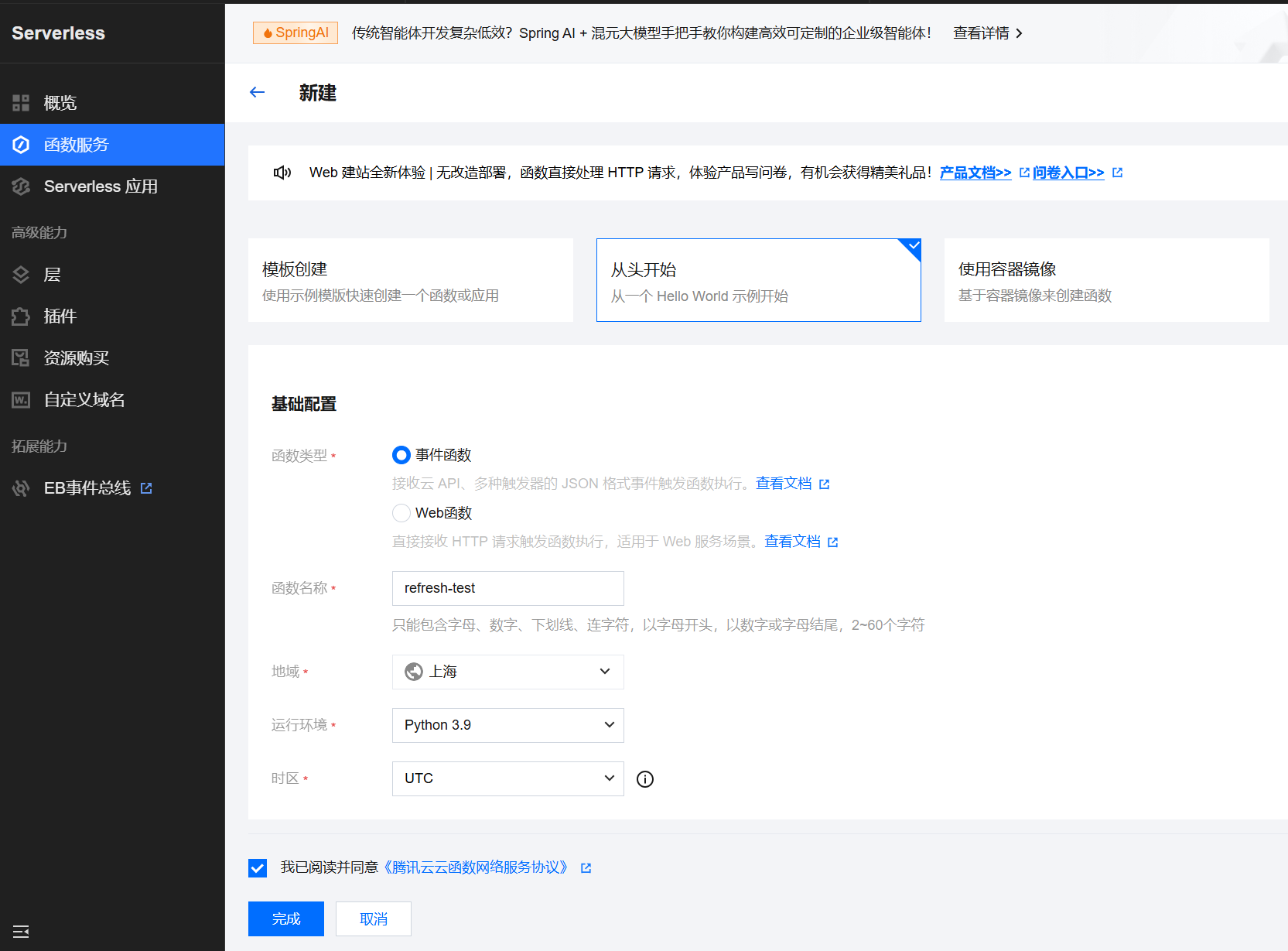This screenshot has height=951, width=1288.
Task: Click external icon beside Web函数 查看文档
Action: pos(833,542)
